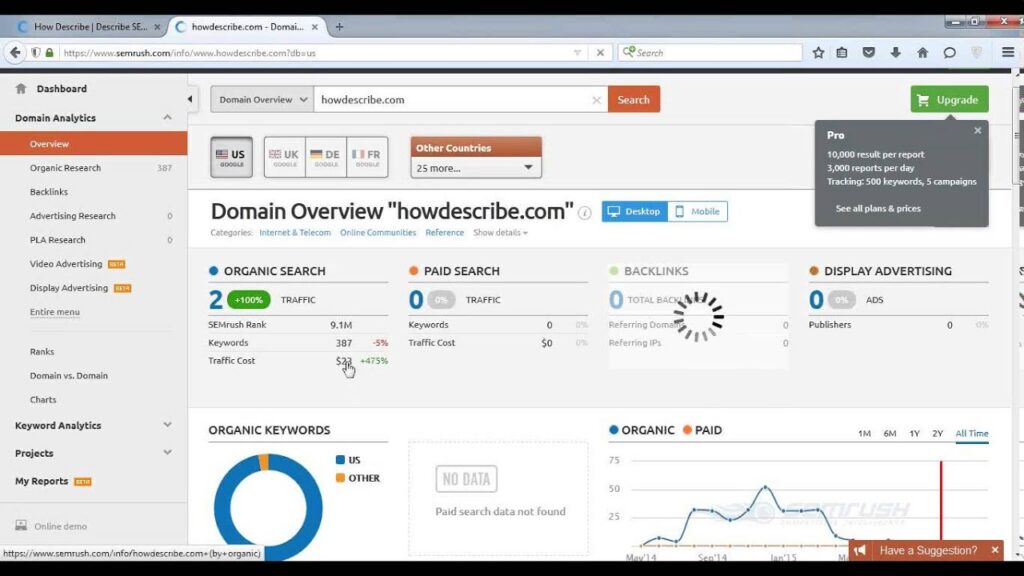
Task: Set chart range to All Time
Action: click(972, 433)
